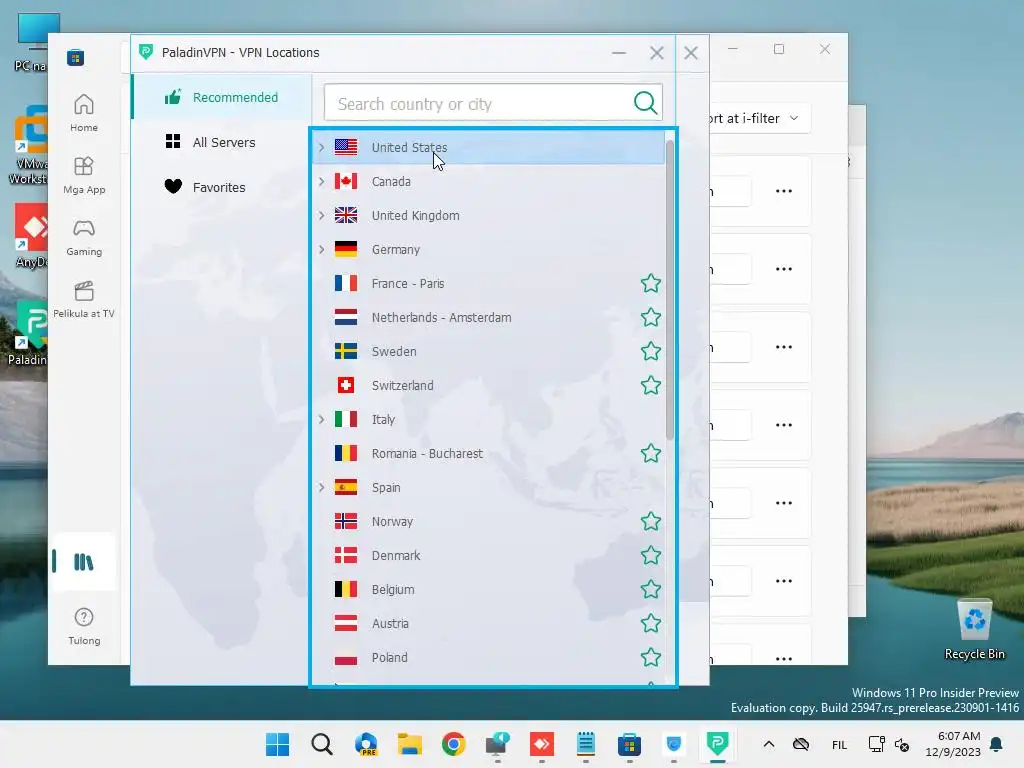Launch Google Chrome from the taskbar
The image size is (1024, 768).
click(x=453, y=744)
